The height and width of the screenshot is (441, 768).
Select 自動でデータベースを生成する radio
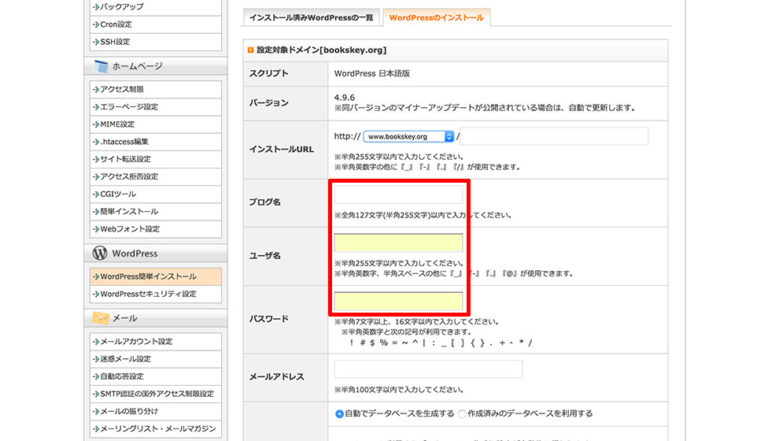[x=339, y=414]
